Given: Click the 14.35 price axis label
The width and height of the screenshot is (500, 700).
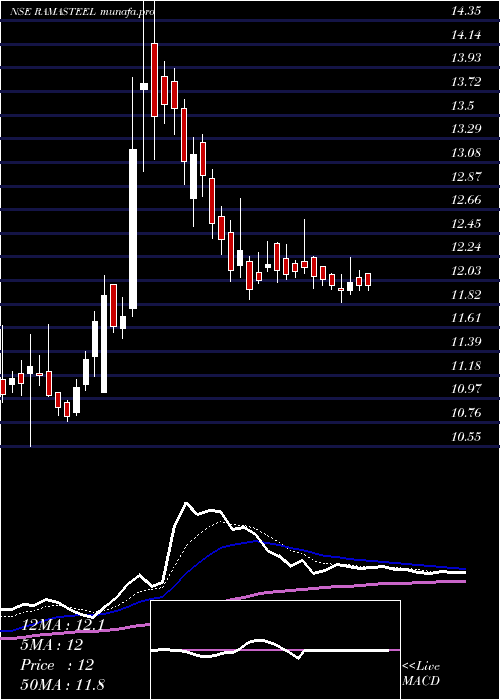Looking at the screenshot, I should pos(466,11).
